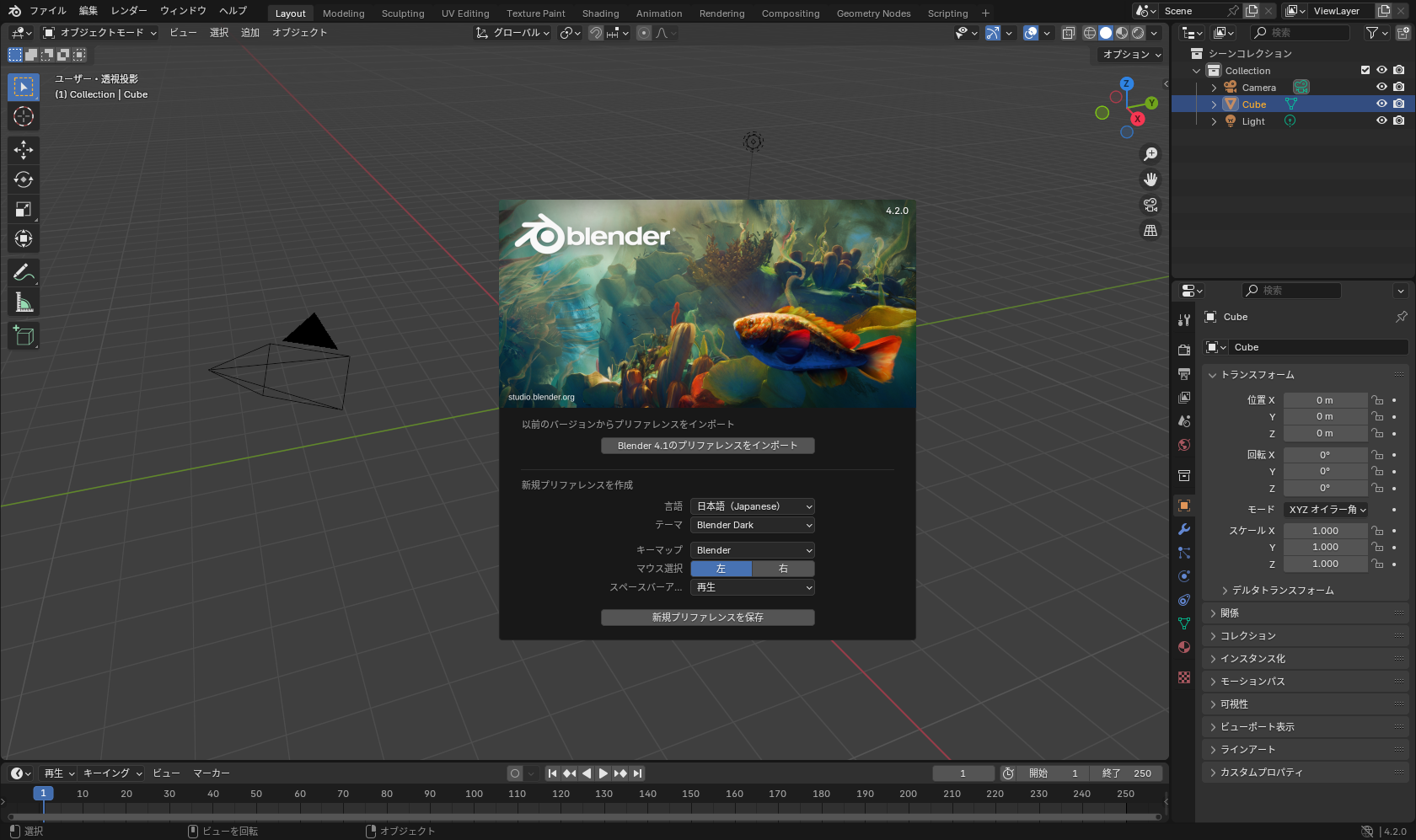Select the Move tool in the toolbar
The height and width of the screenshot is (840, 1416).
click(23, 149)
